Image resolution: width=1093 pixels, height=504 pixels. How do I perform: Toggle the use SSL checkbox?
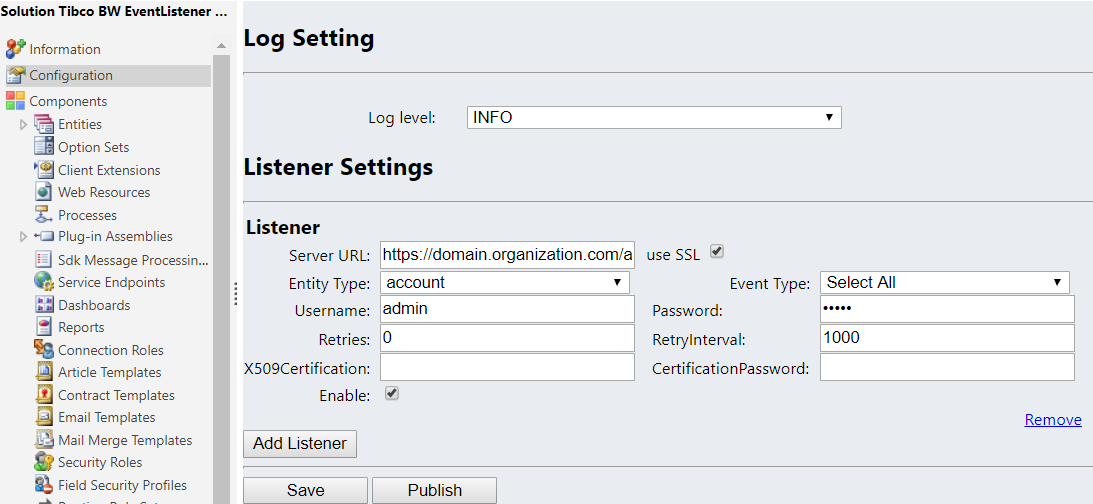[x=717, y=251]
